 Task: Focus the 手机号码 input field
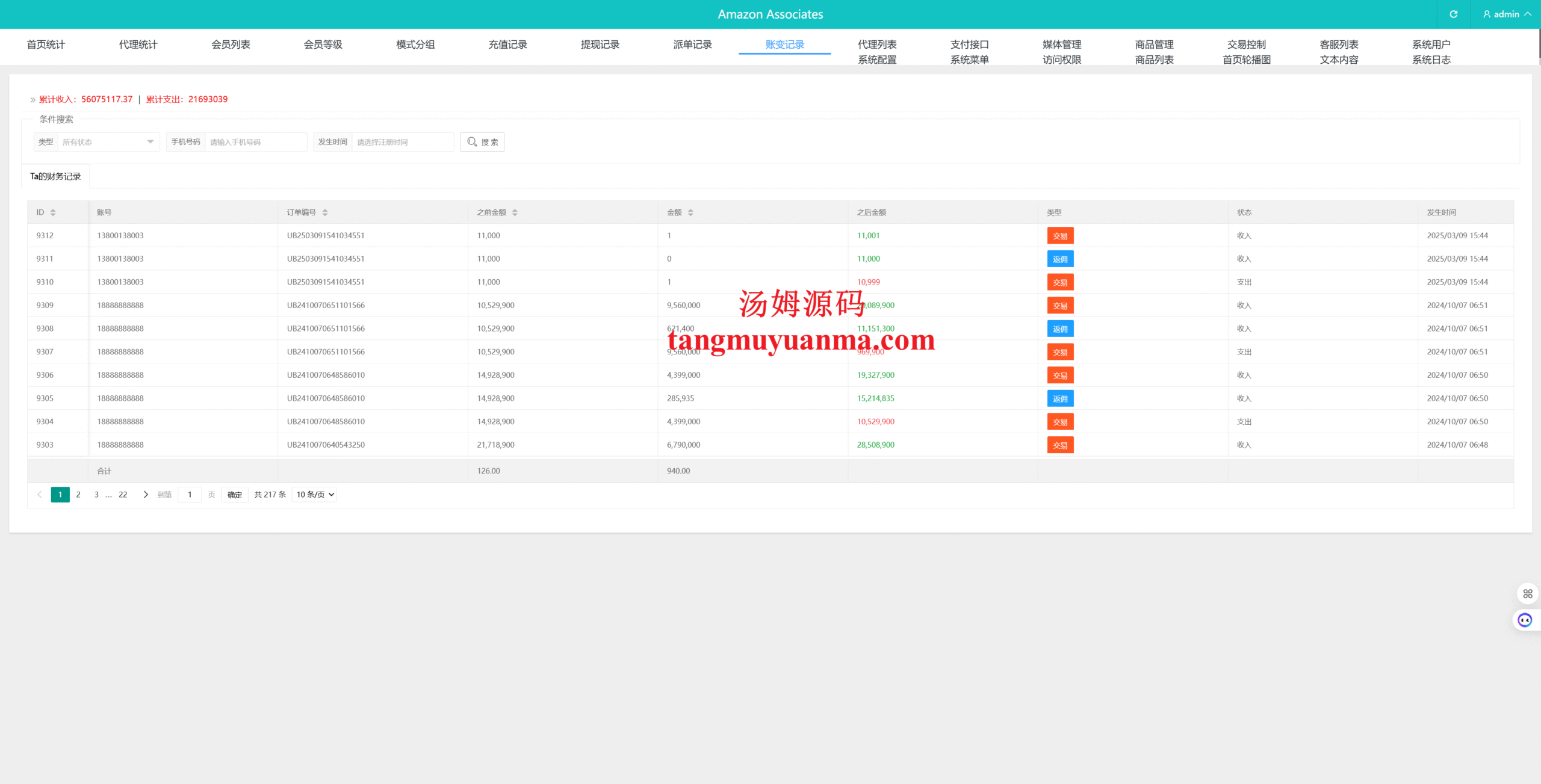click(256, 142)
